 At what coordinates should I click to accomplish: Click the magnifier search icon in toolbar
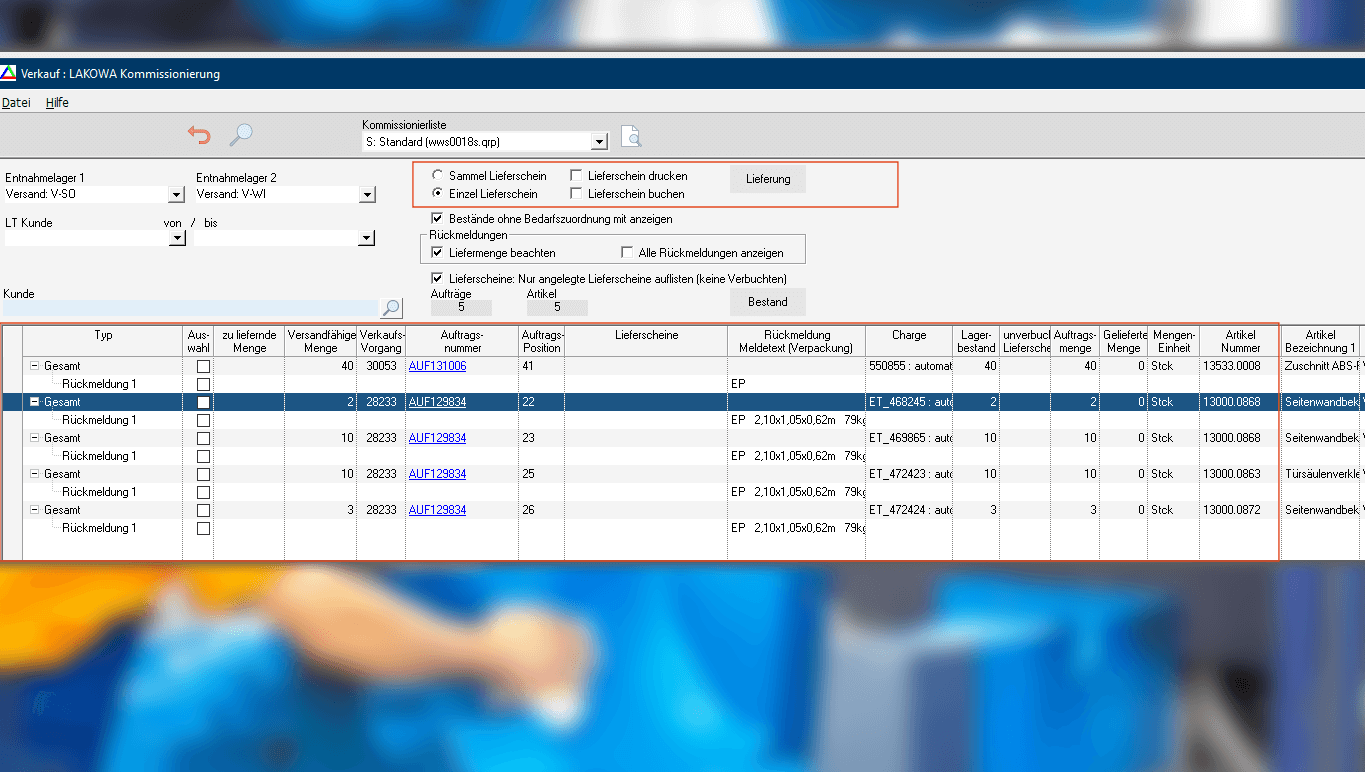point(241,135)
